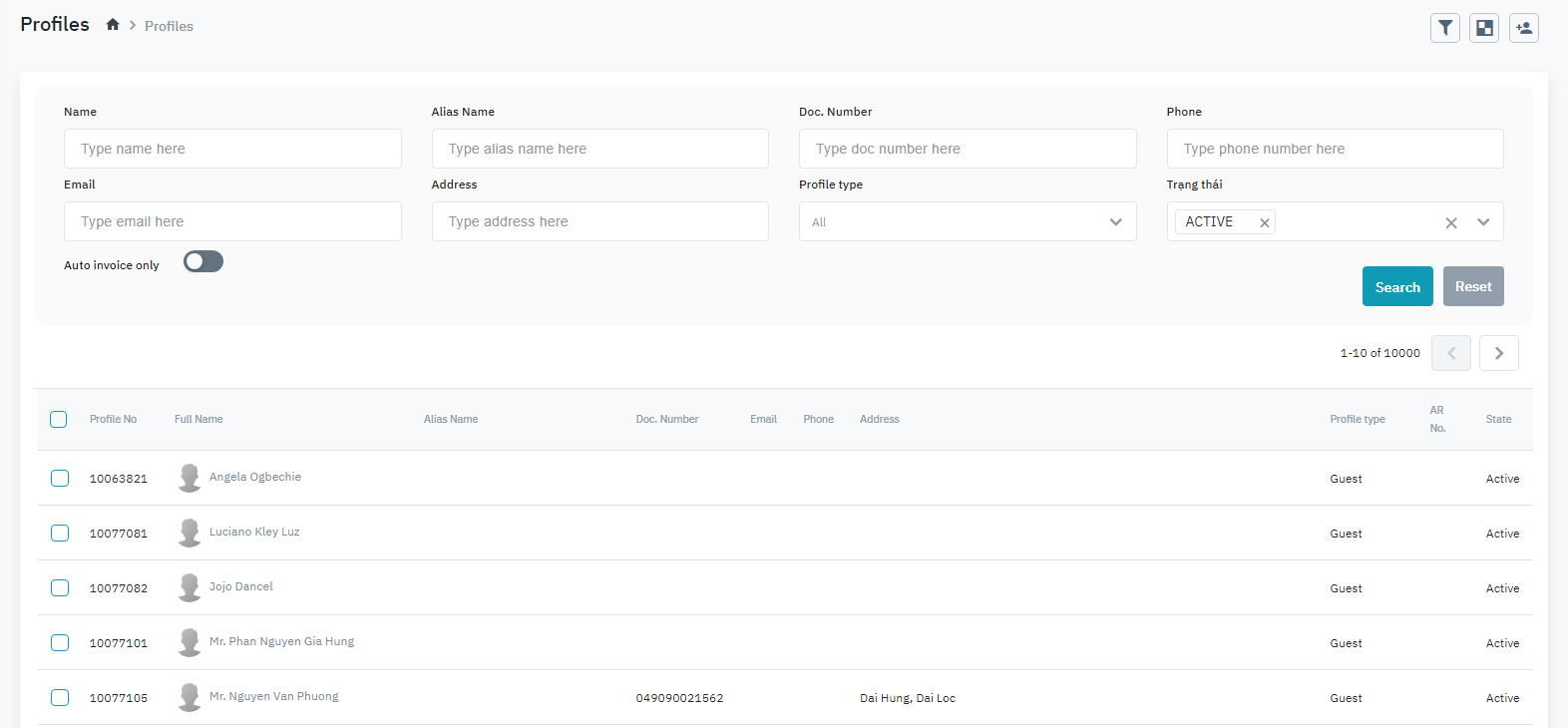The width and height of the screenshot is (1568, 728).
Task: Clear all selections in Trạng thái field
Action: (x=1451, y=222)
